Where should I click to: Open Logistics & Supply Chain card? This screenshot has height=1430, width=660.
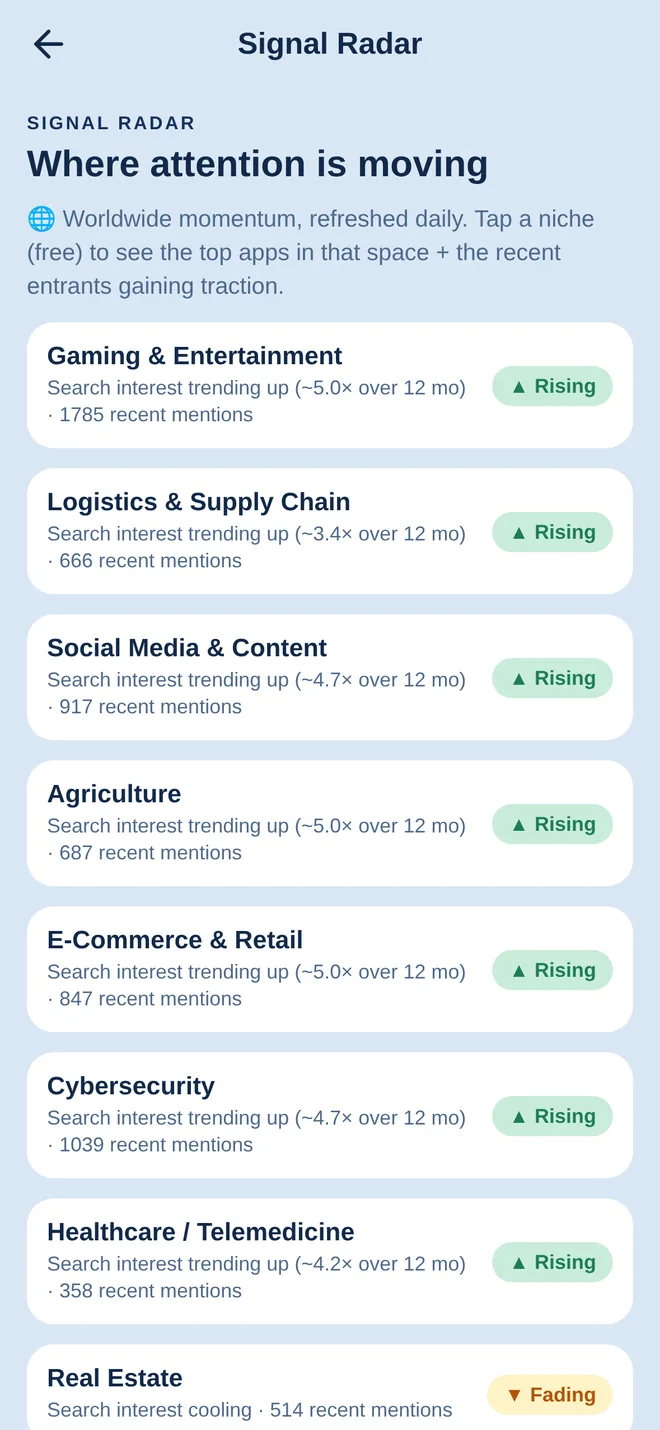[x=330, y=531]
